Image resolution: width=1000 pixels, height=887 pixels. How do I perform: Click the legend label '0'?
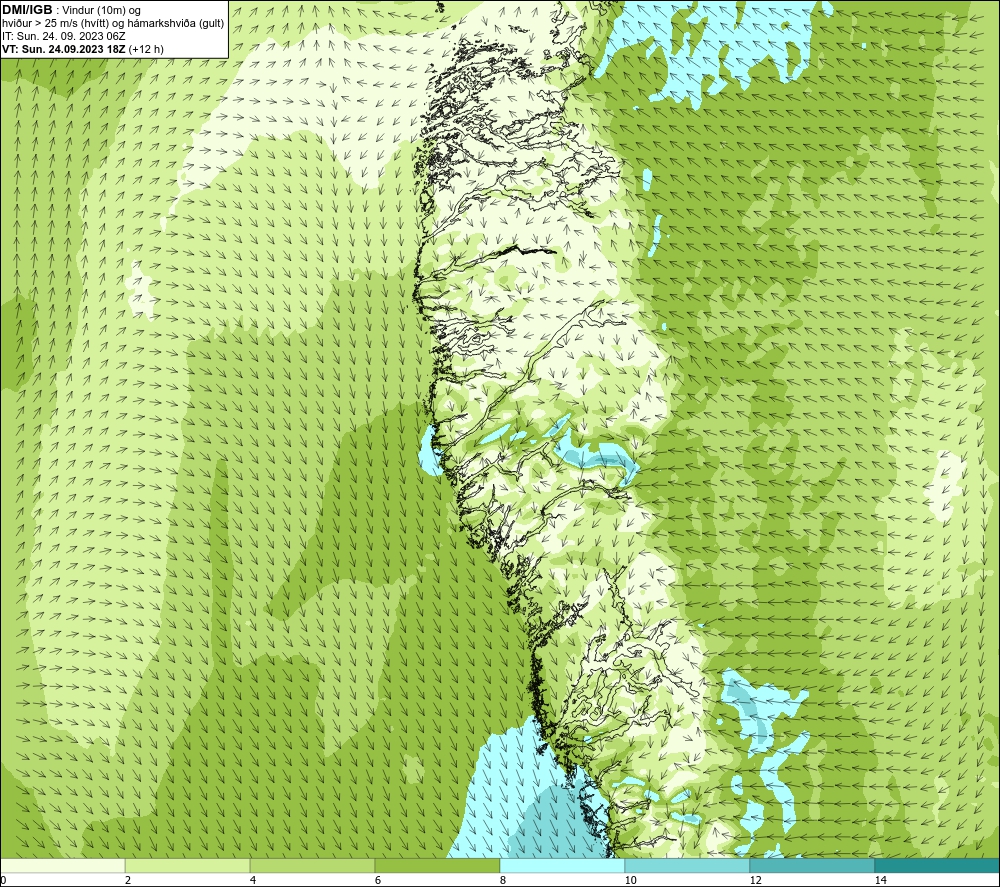tap(3, 881)
